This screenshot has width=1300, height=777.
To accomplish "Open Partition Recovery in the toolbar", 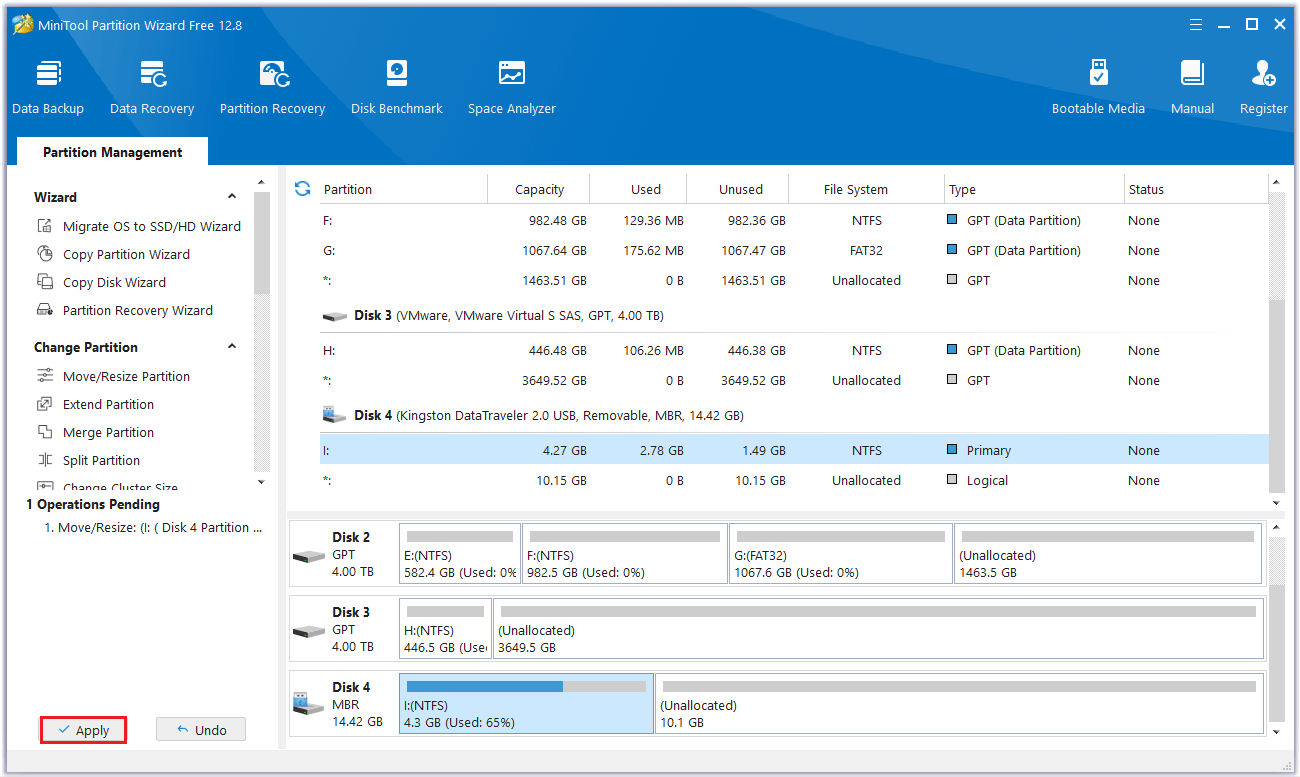I will [272, 88].
